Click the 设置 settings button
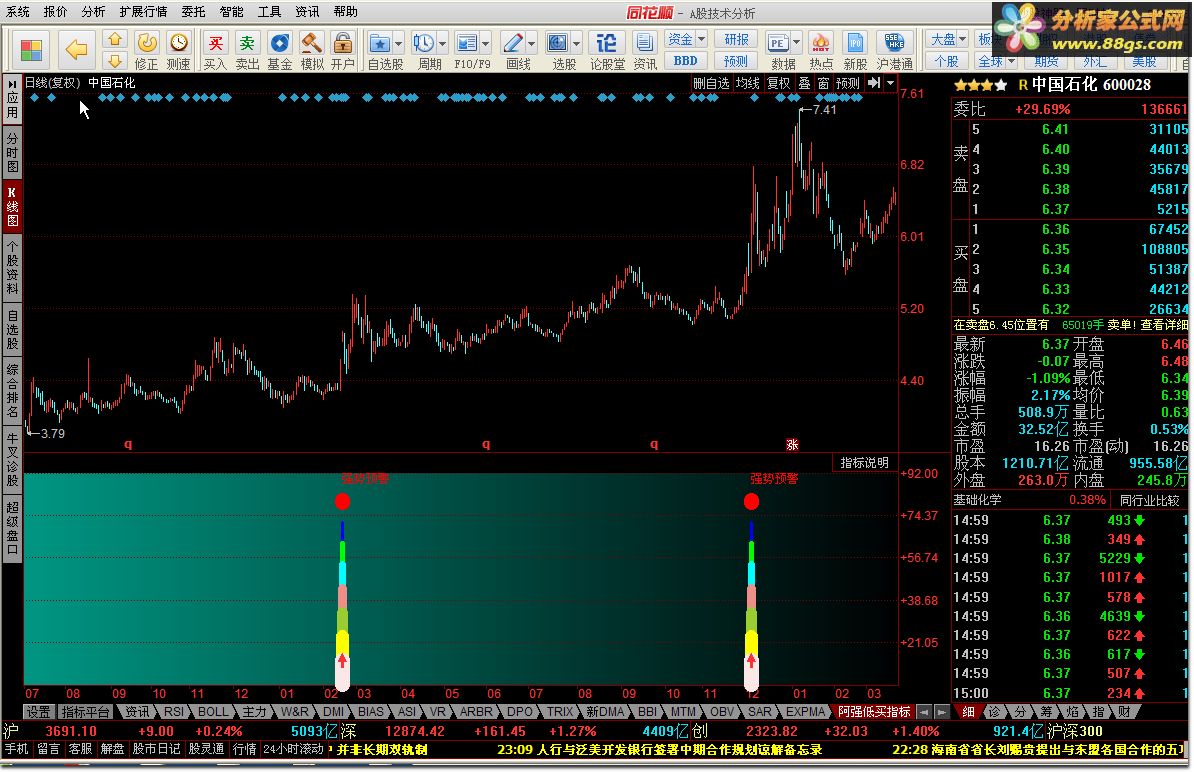 pyautogui.click(x=38, y=712)
